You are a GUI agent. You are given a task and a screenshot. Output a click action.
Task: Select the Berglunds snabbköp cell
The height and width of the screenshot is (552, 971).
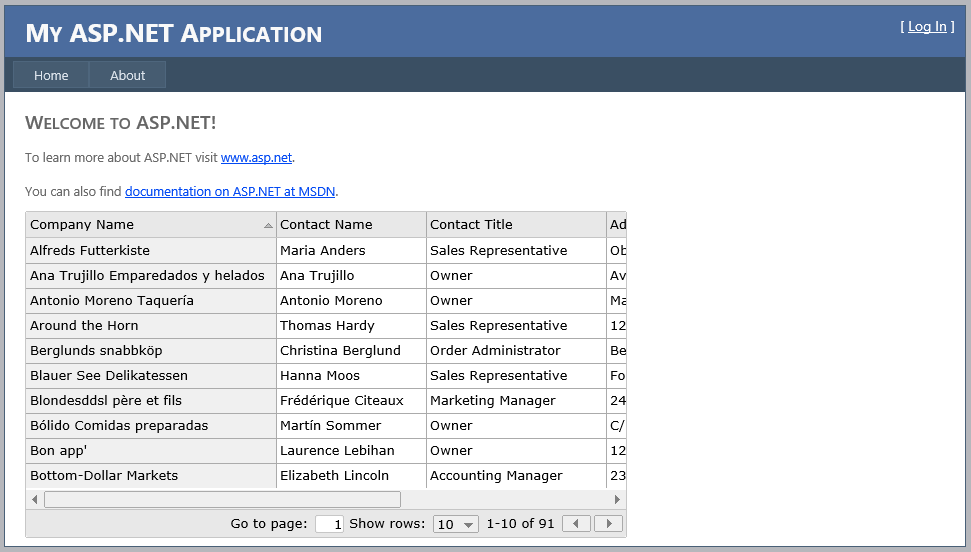[x=151, y=351]
